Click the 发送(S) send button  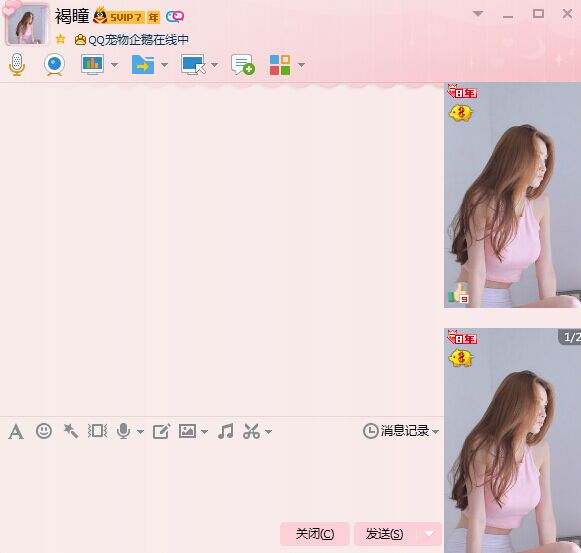[x=385, y=534]
